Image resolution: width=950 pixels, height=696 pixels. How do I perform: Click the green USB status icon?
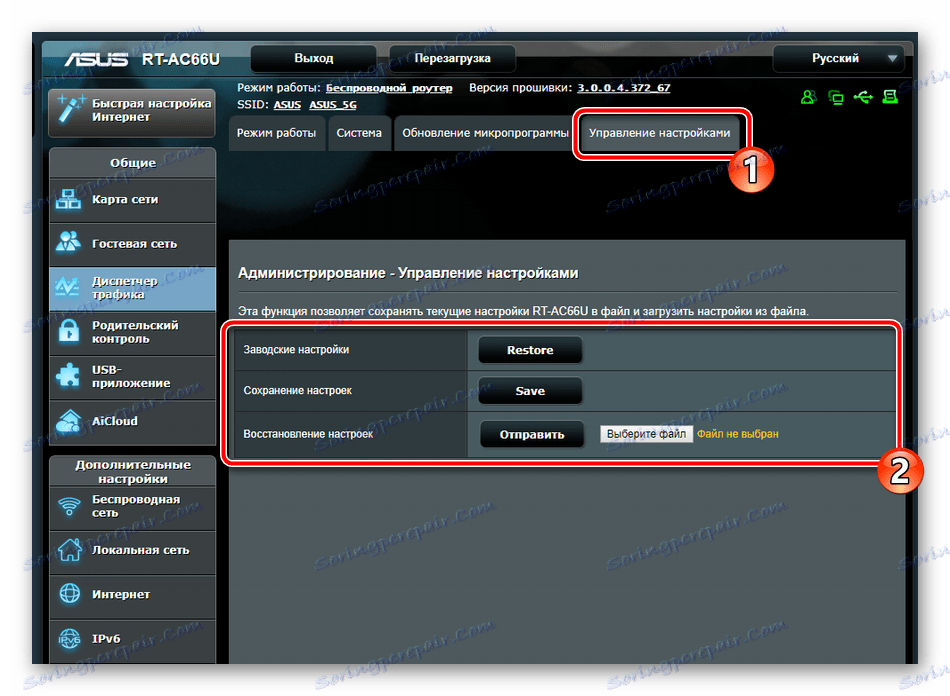tap(863, 97)
